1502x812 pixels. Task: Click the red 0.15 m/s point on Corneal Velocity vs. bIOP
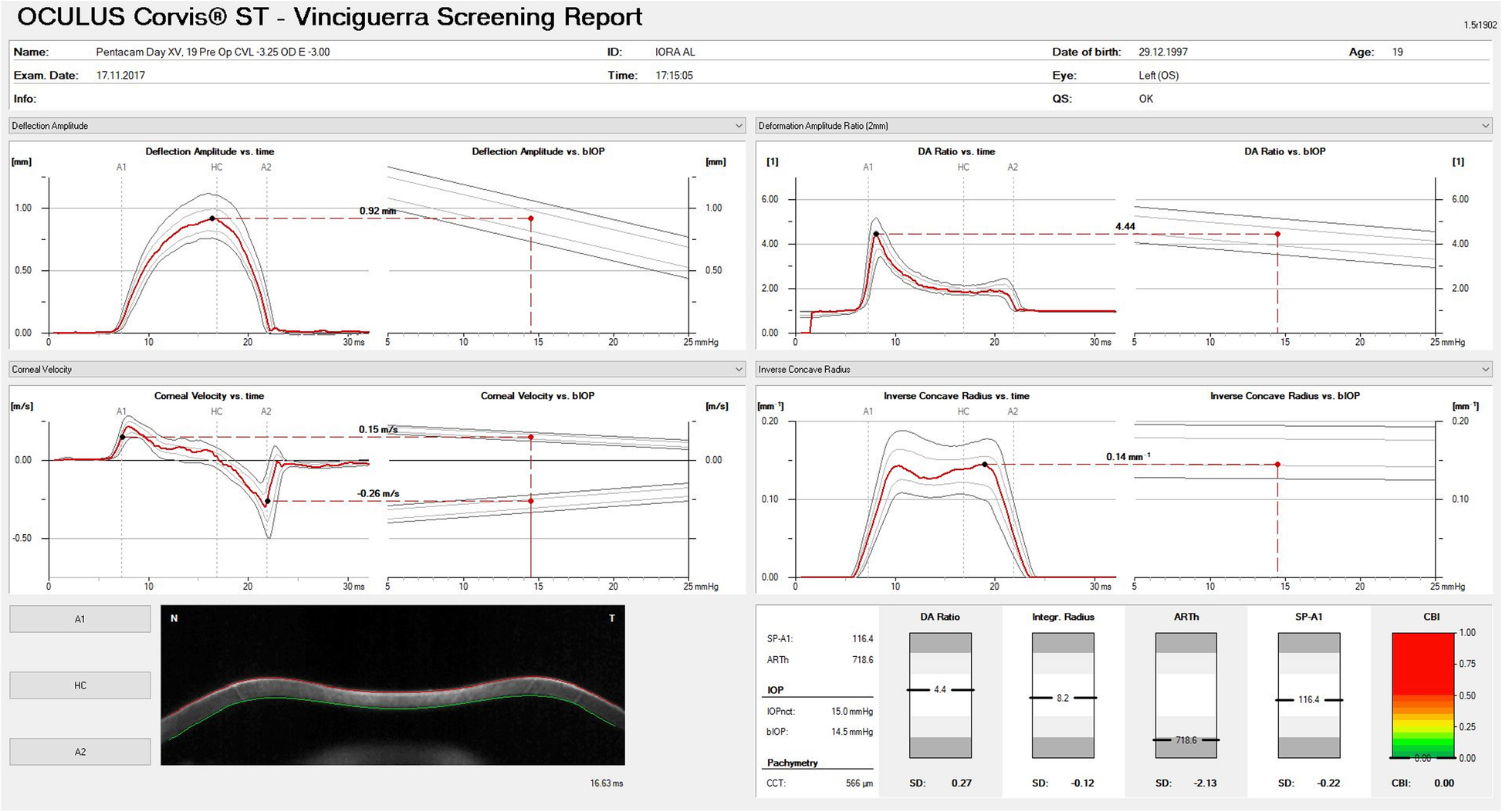(x=531, y=438)
